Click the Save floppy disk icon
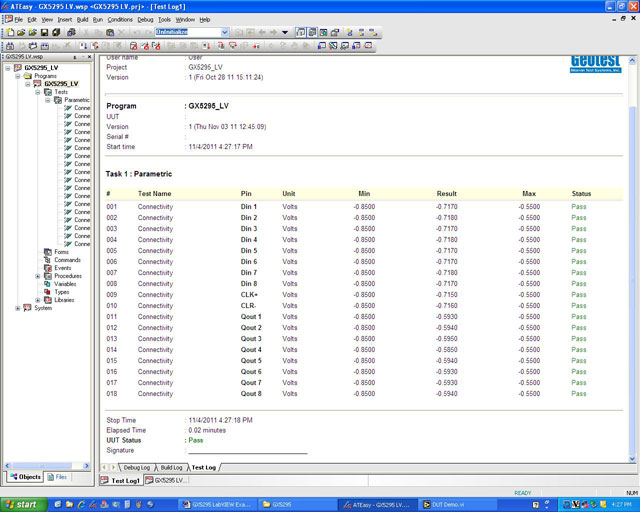The width and height of the screenshot is (640, 512). tap(44, 32)
